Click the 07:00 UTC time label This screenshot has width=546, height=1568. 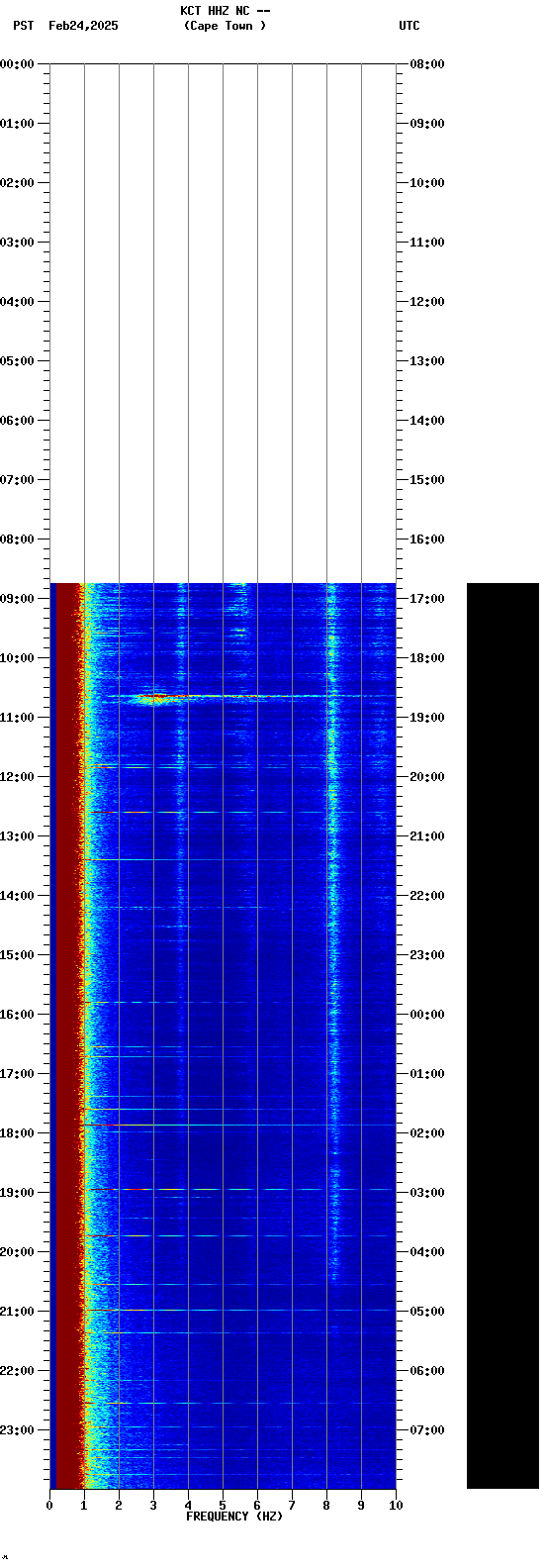click(427, 1430)
